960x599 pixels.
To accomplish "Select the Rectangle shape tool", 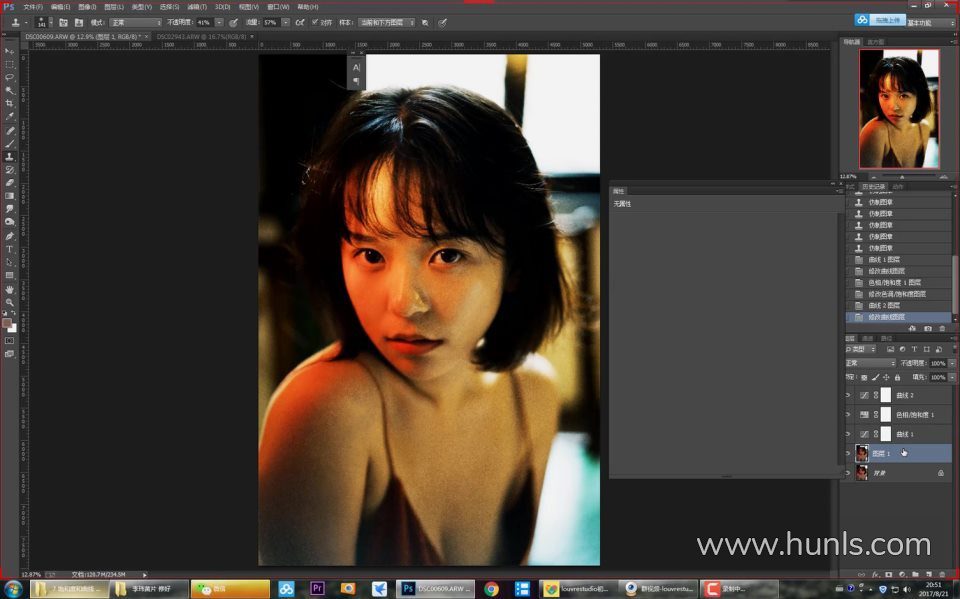I will pyautogui.click(x=9, y=276).
